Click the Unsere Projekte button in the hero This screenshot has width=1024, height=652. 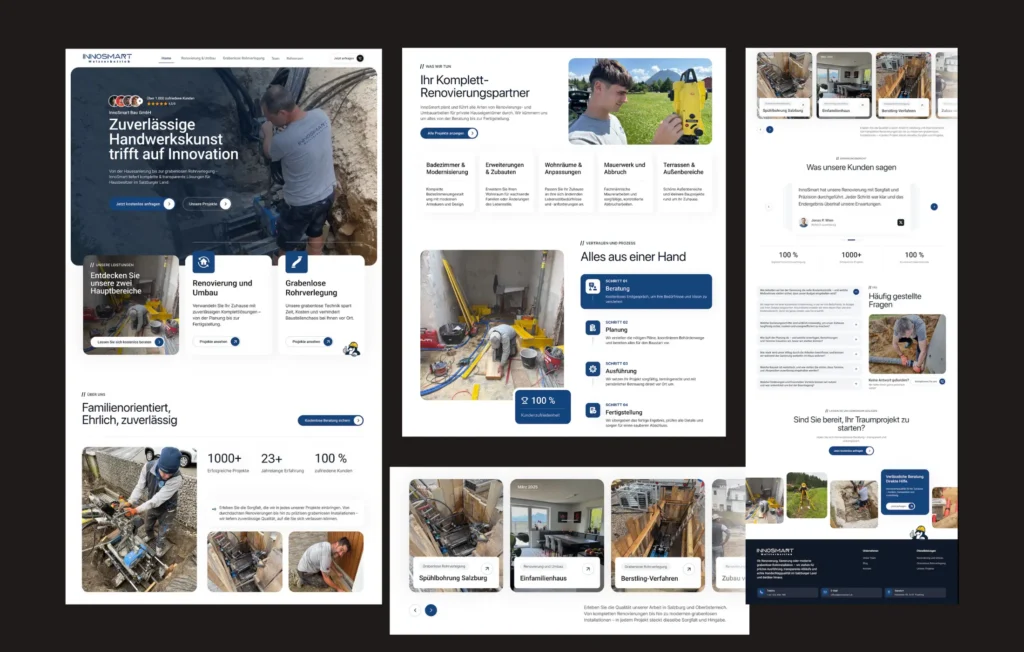pyautogui.click(x=206, y=203)
